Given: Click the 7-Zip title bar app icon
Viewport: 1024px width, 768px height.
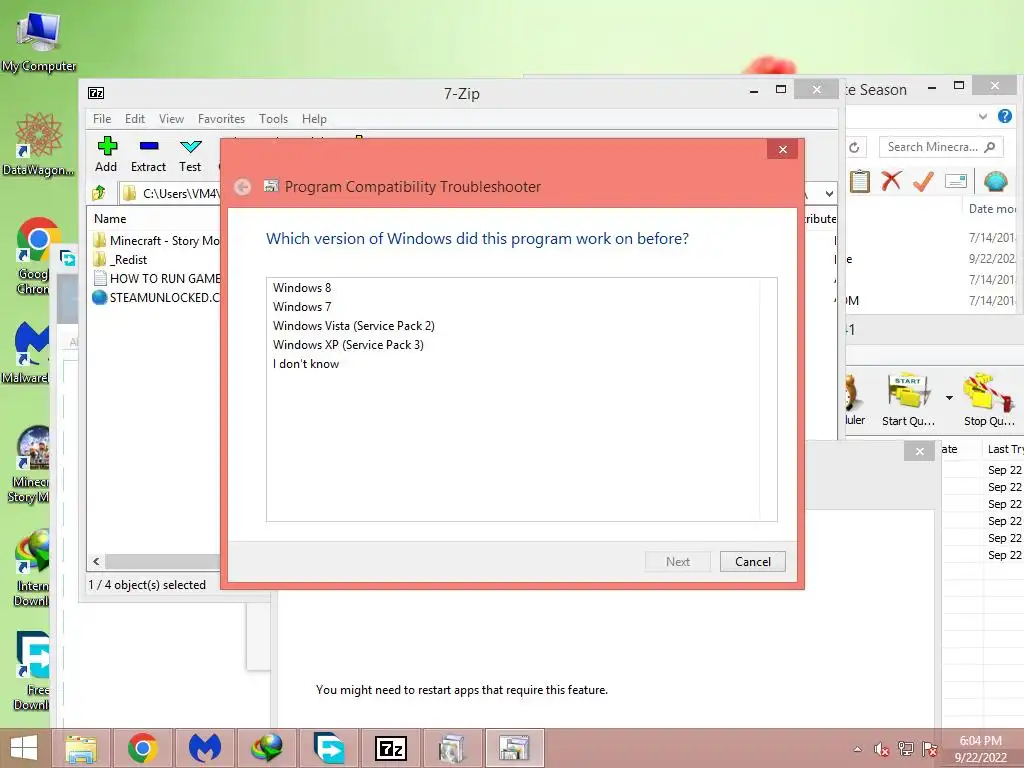Looking at the screenshot, I should tap(96, 93).
